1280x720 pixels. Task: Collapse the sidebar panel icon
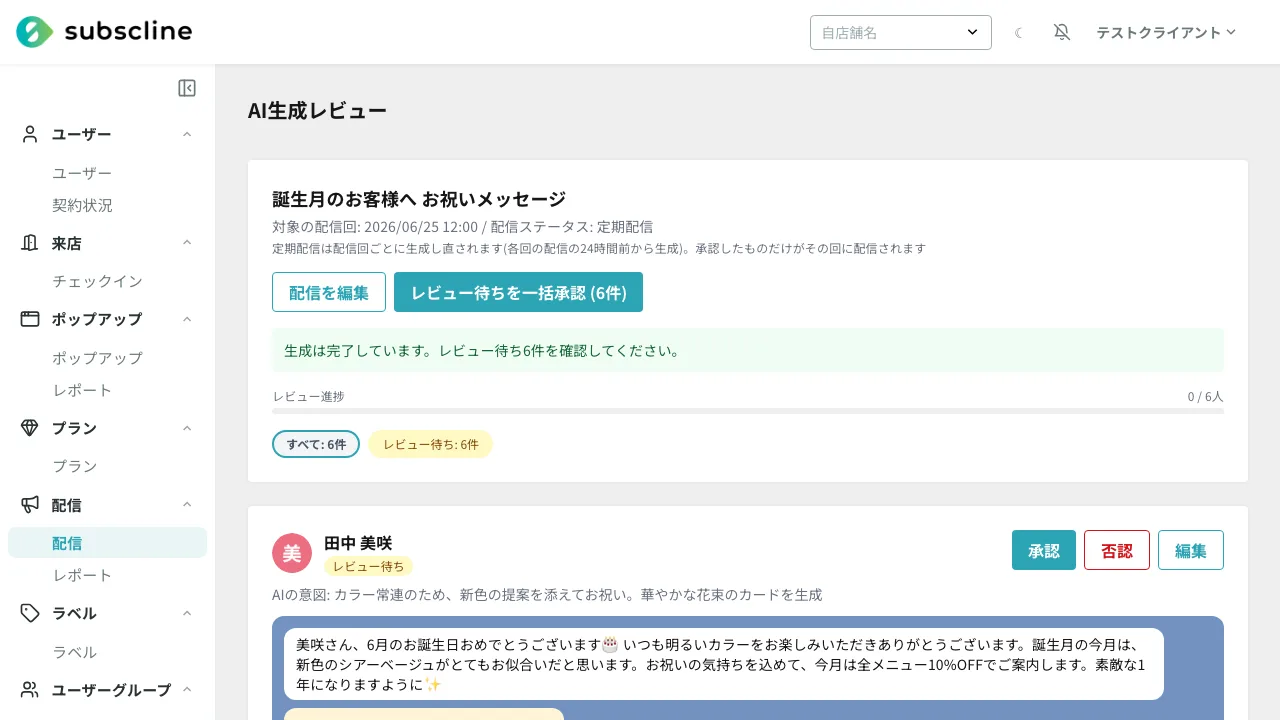[x=187, y=88]
